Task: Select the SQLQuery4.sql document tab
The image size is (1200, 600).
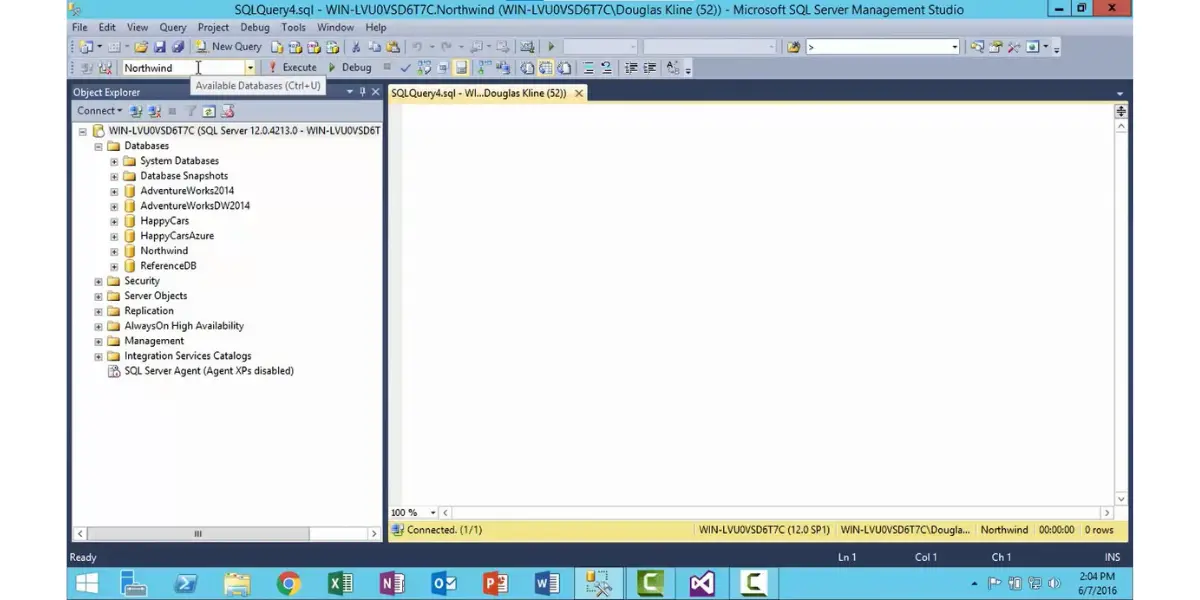Action: (x=479, y=92)
